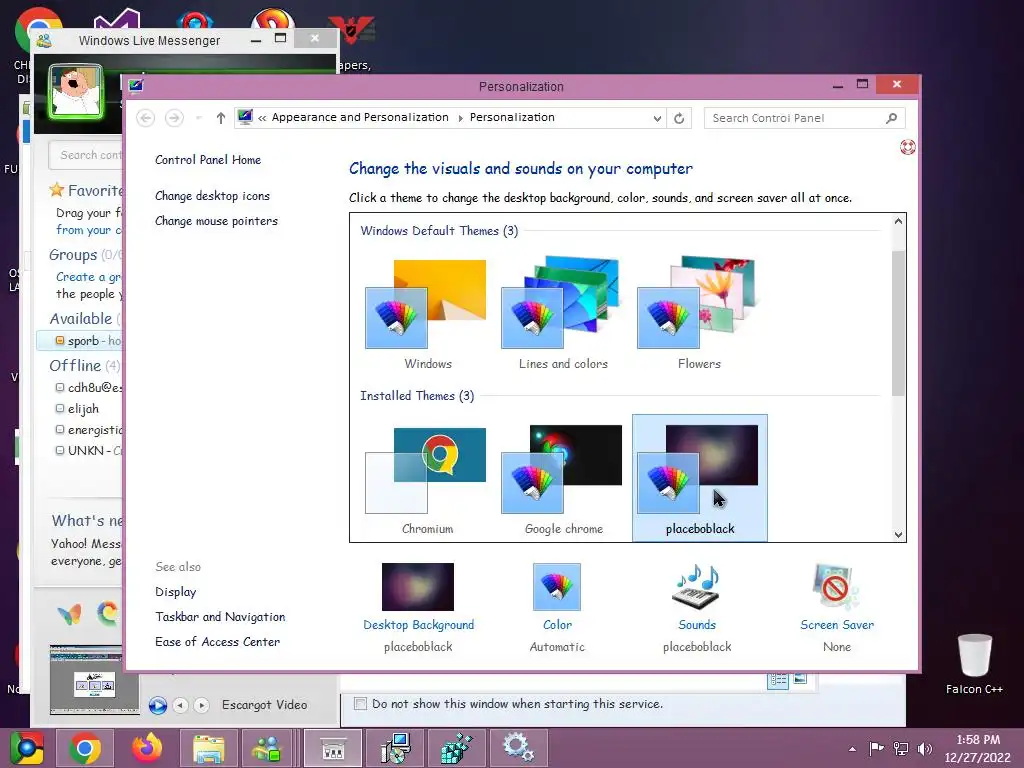Go to next video in Messenger
1024x768 pixels.
[x=201, y=705]
